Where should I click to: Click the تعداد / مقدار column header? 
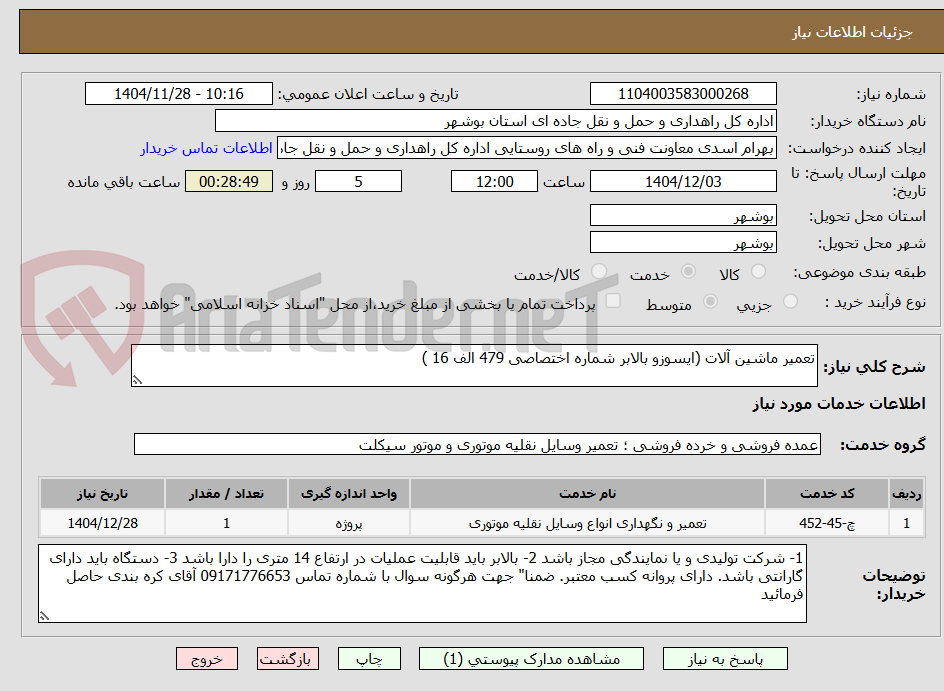click(x=226, y=494)
